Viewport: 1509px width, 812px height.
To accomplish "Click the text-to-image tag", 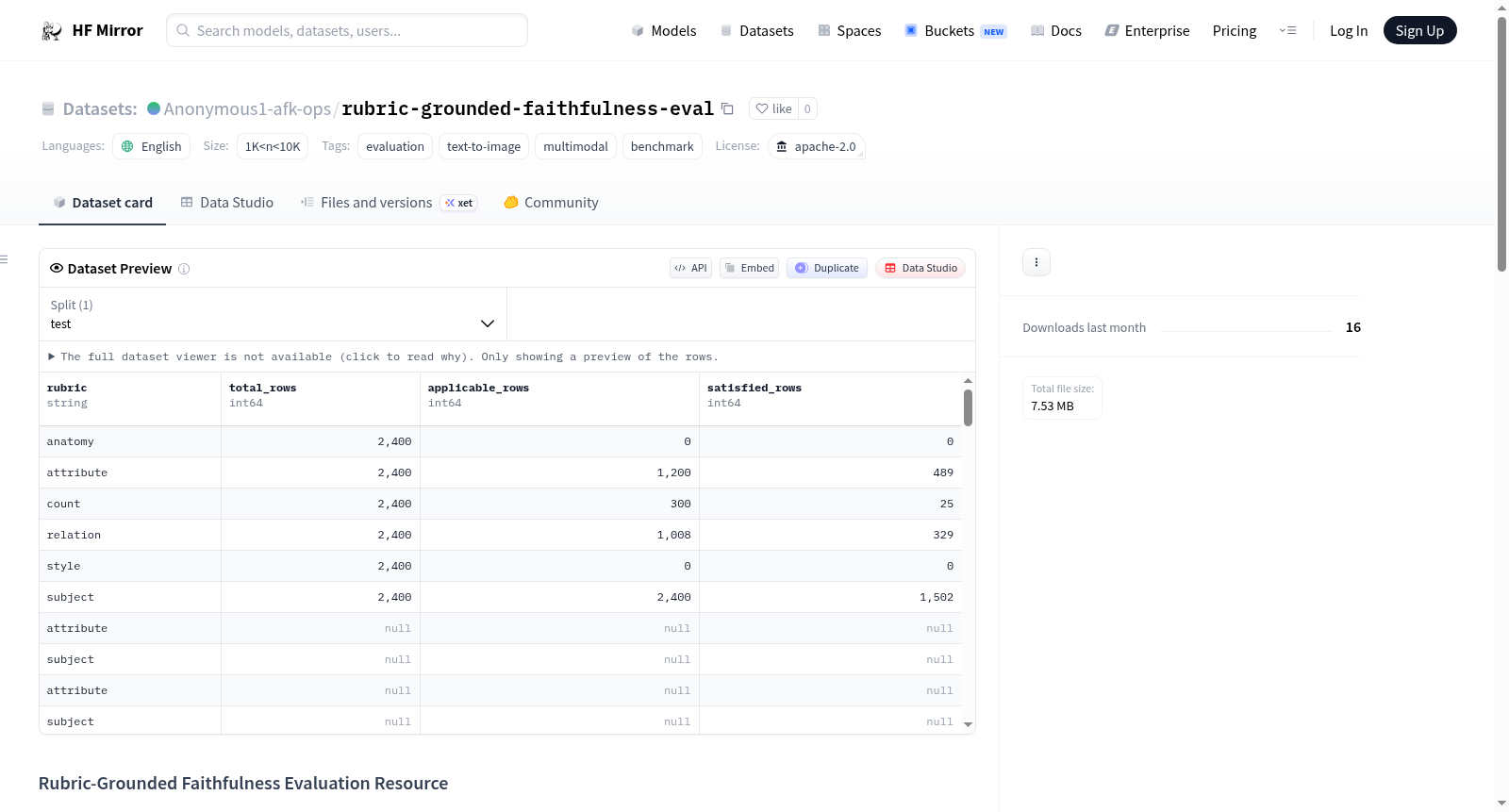I will 484,146.
